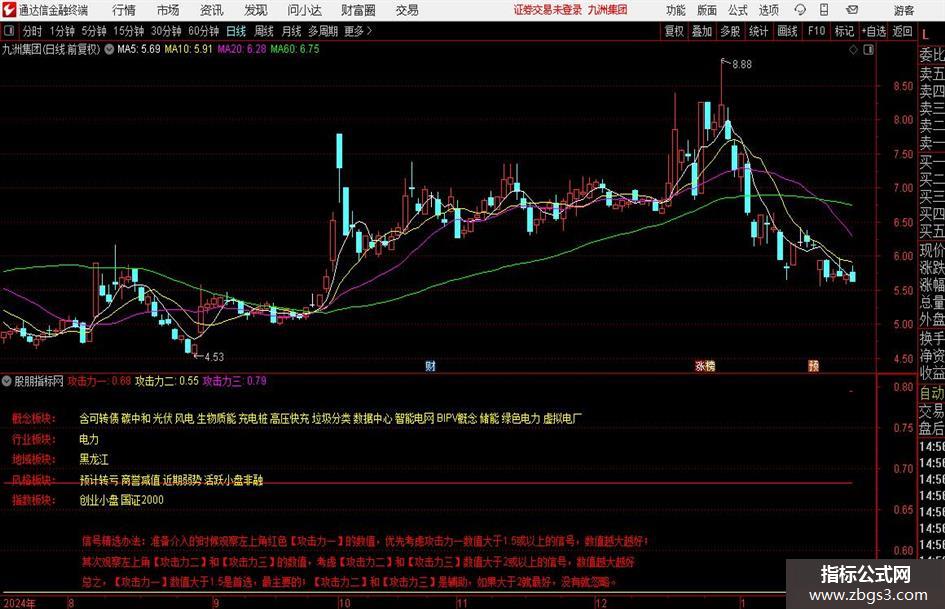
Task: Click the 8.88 high price label
Action: (742, 65)
